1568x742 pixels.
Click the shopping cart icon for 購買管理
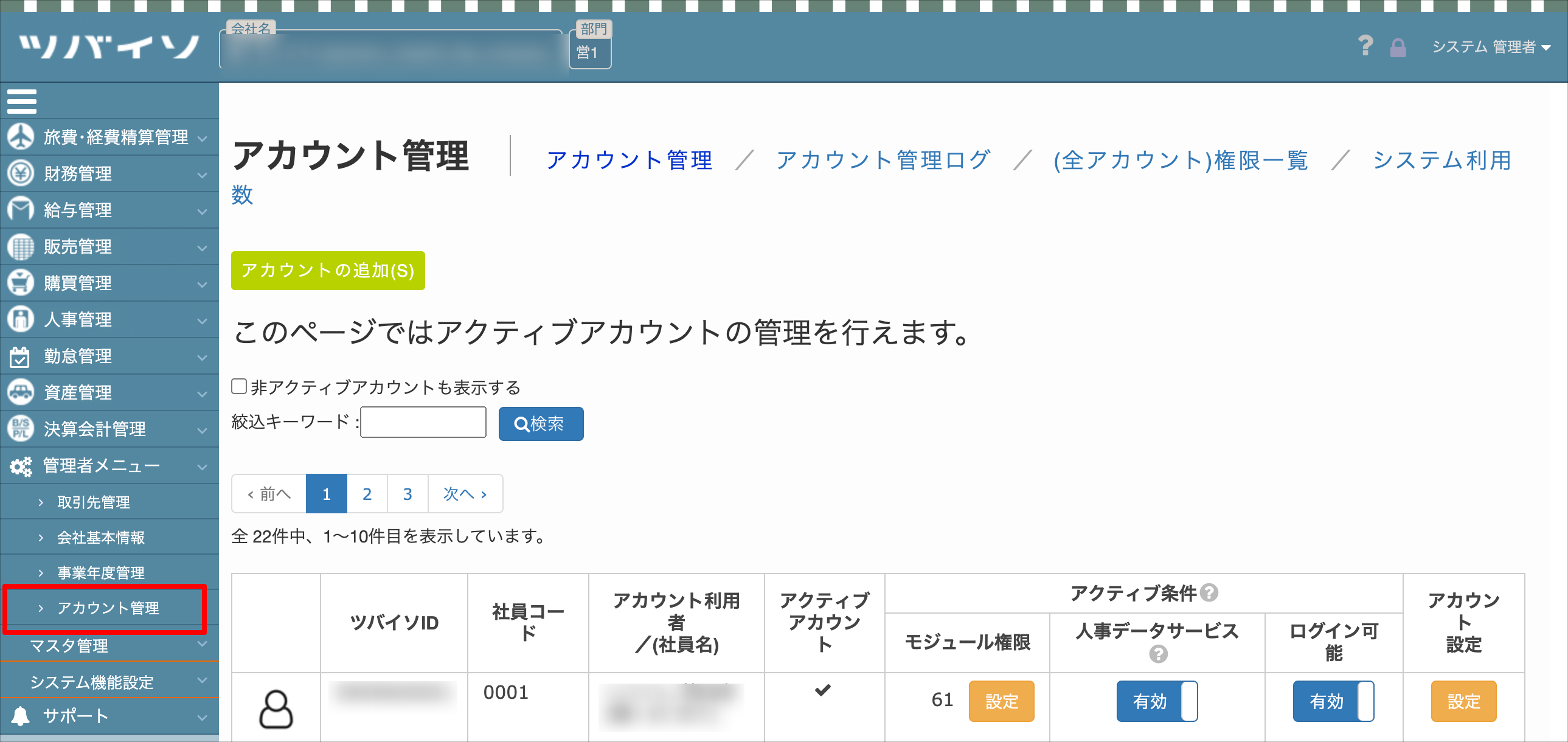pos(21,283)
